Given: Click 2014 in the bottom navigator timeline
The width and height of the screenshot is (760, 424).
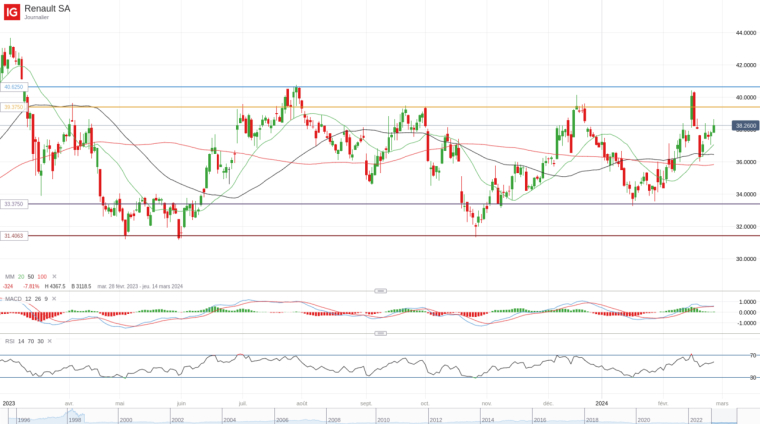Looking at the screenshot, I should [488, 420].
